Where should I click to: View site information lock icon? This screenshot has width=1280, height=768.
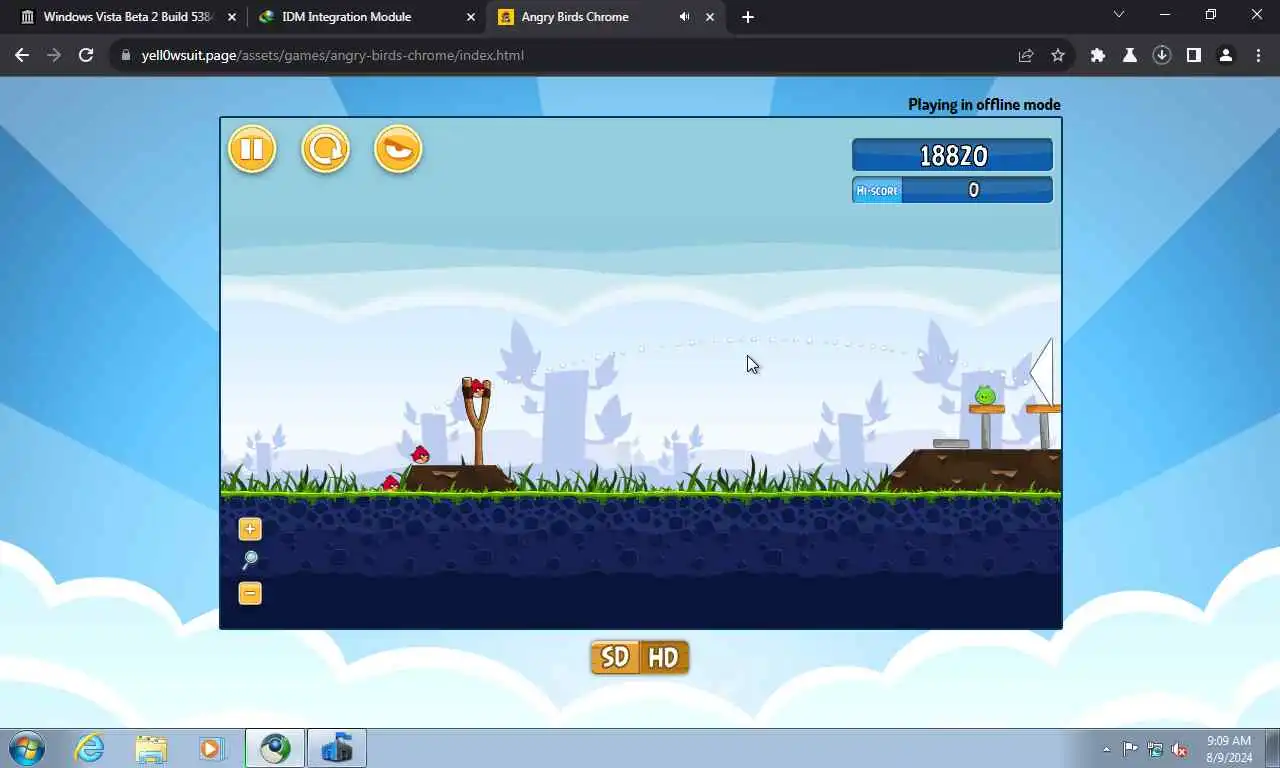126,55
